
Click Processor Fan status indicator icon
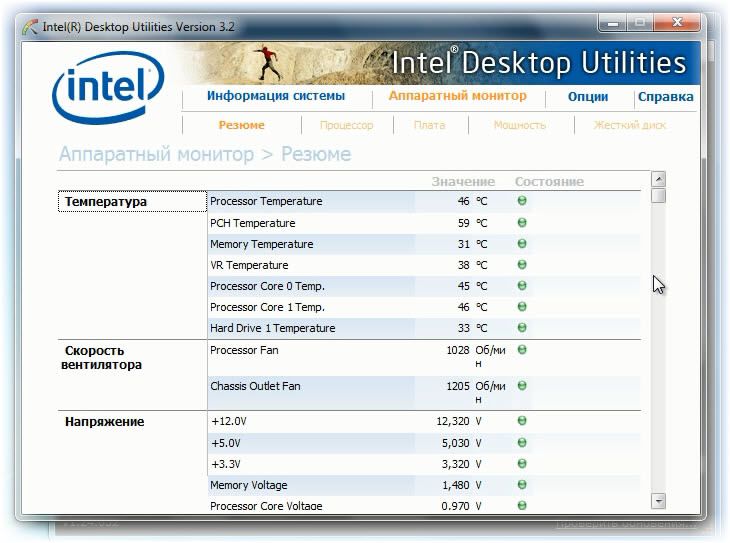(522, 350)
